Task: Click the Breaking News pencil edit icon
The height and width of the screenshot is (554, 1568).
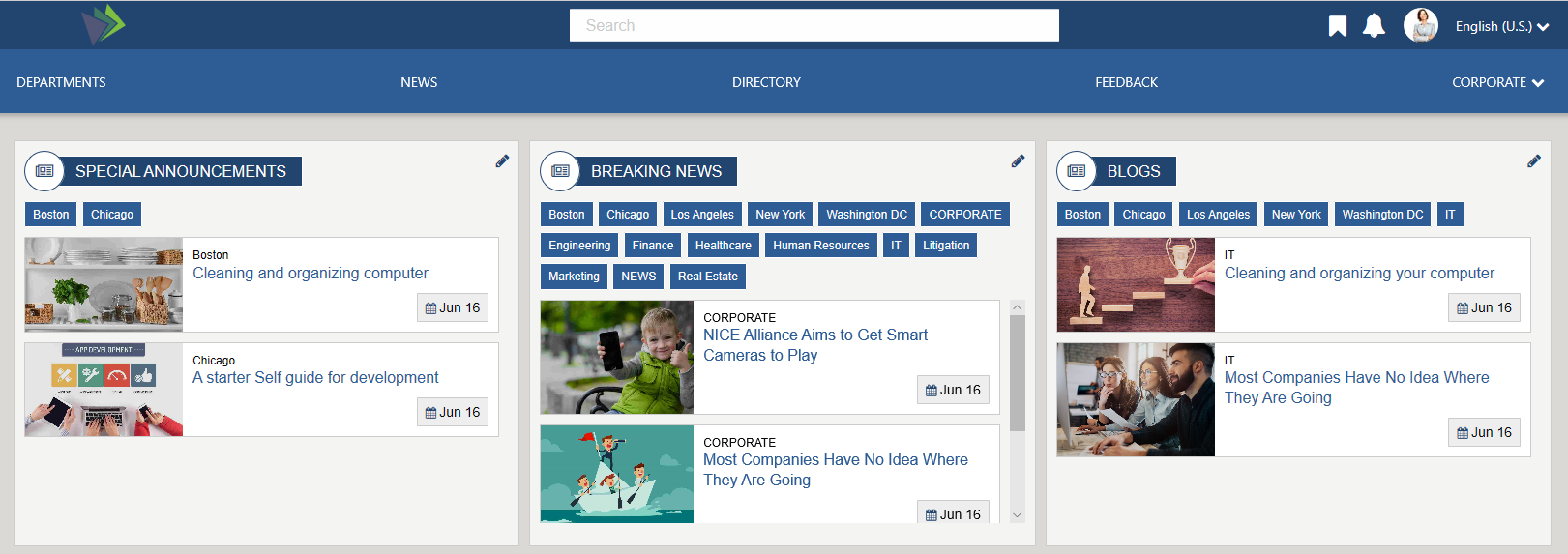Action: coord(1018,161)
